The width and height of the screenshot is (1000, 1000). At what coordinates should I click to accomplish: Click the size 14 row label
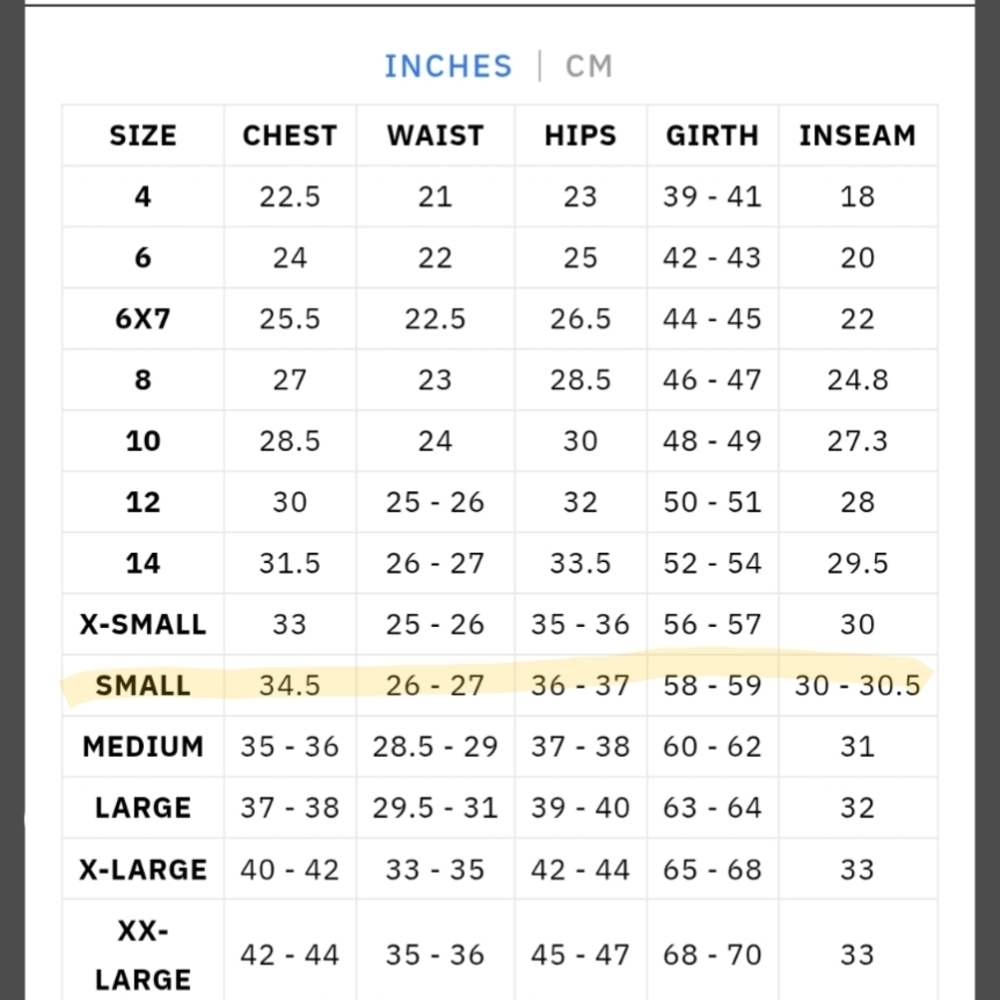click(143, 563)
